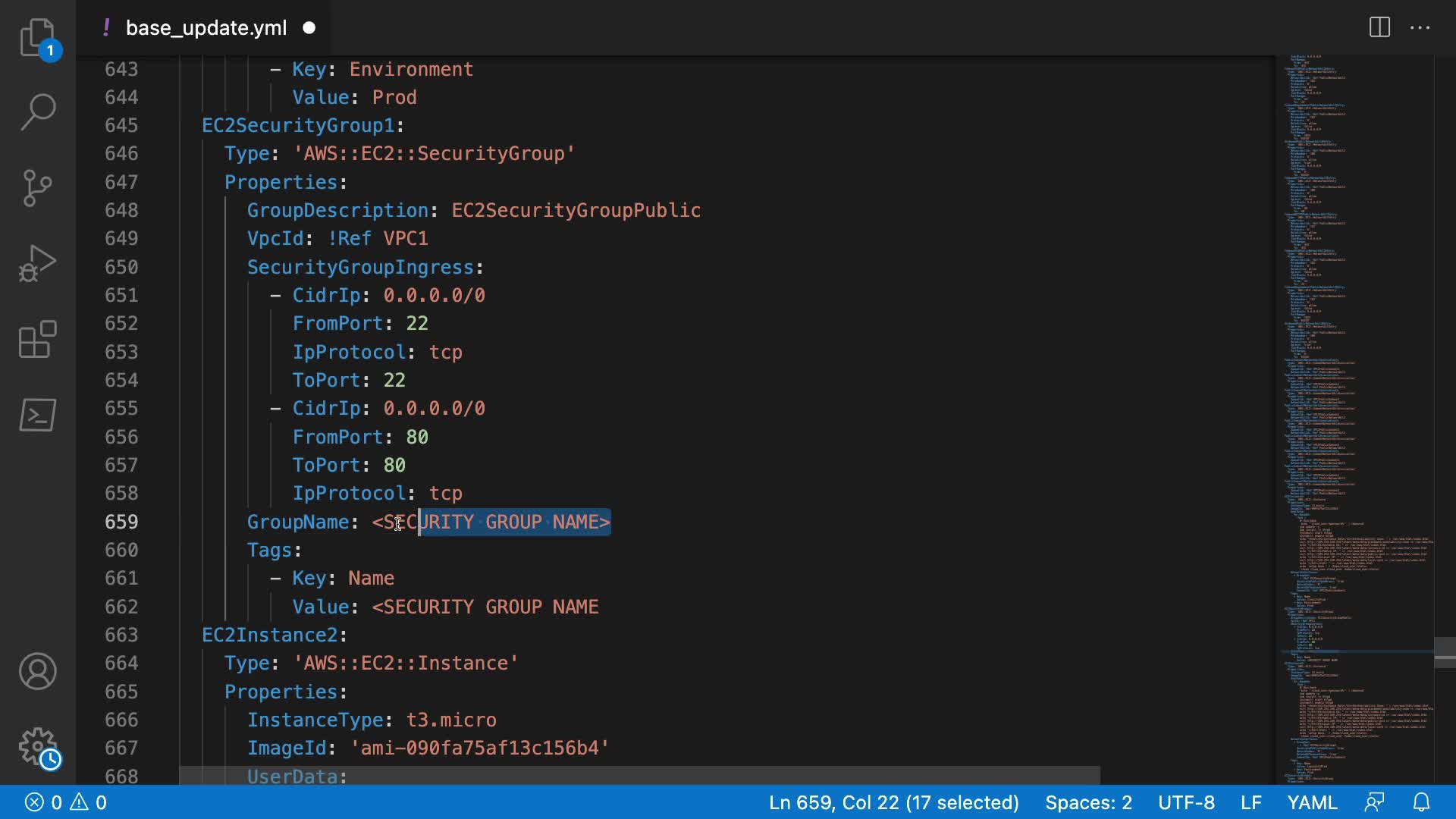Open the Manage gear icon
The width and height of the screenshot is (1456, 819).
coord(37,747)
